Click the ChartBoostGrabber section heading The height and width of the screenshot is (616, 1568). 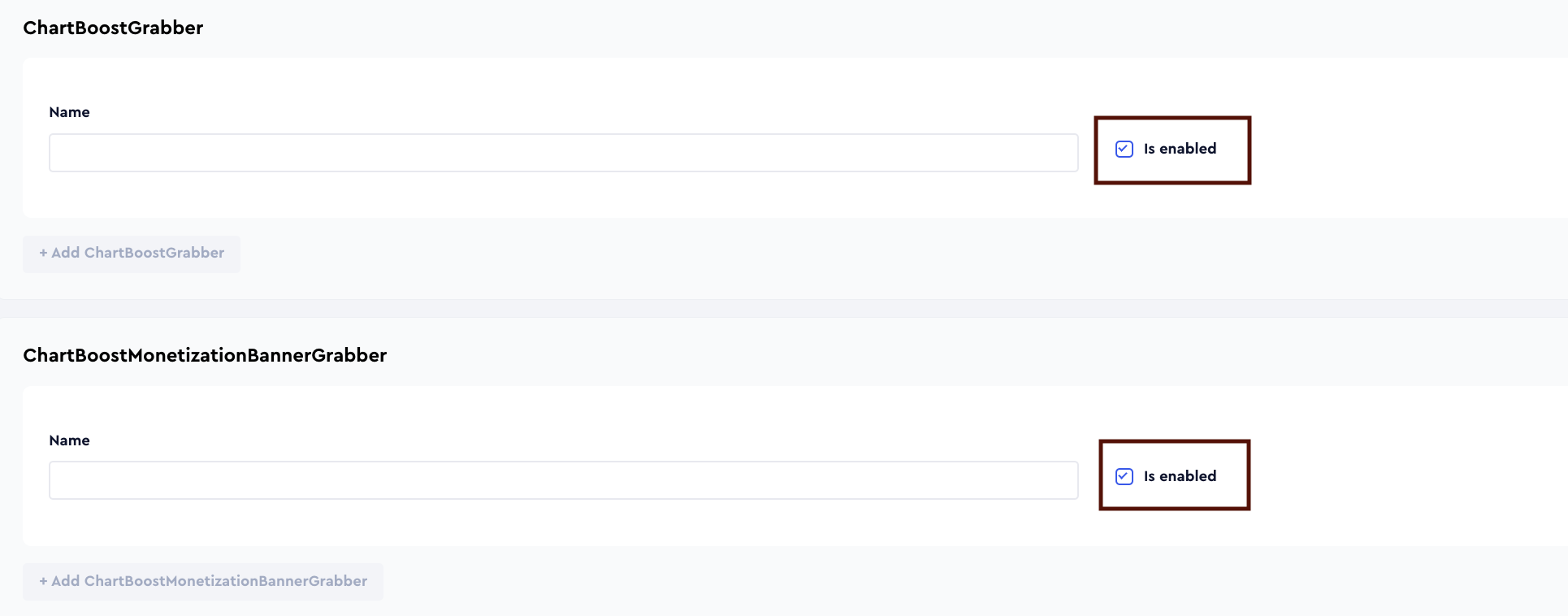point(113,27)
